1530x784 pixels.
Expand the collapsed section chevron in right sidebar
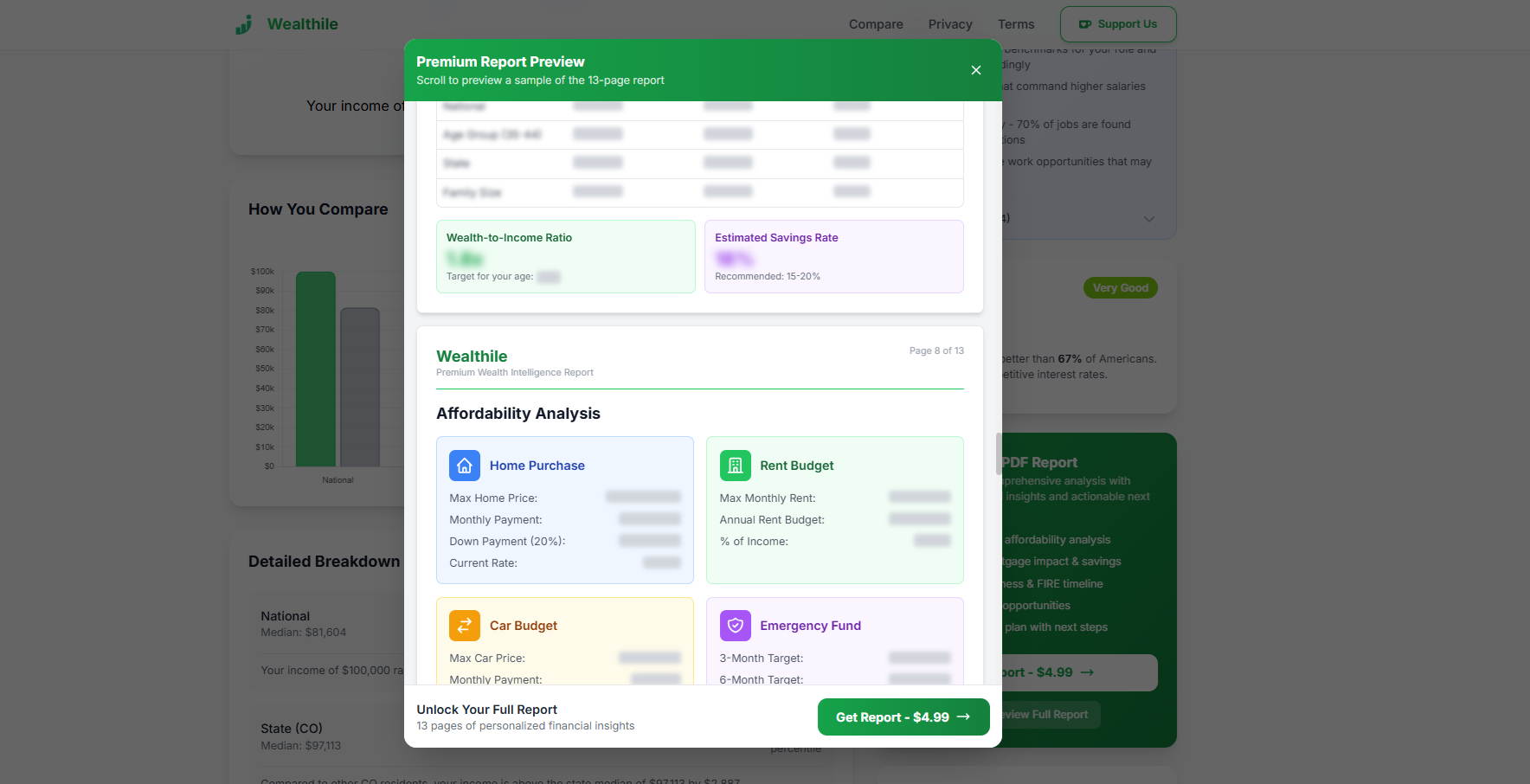[1148, 218]
